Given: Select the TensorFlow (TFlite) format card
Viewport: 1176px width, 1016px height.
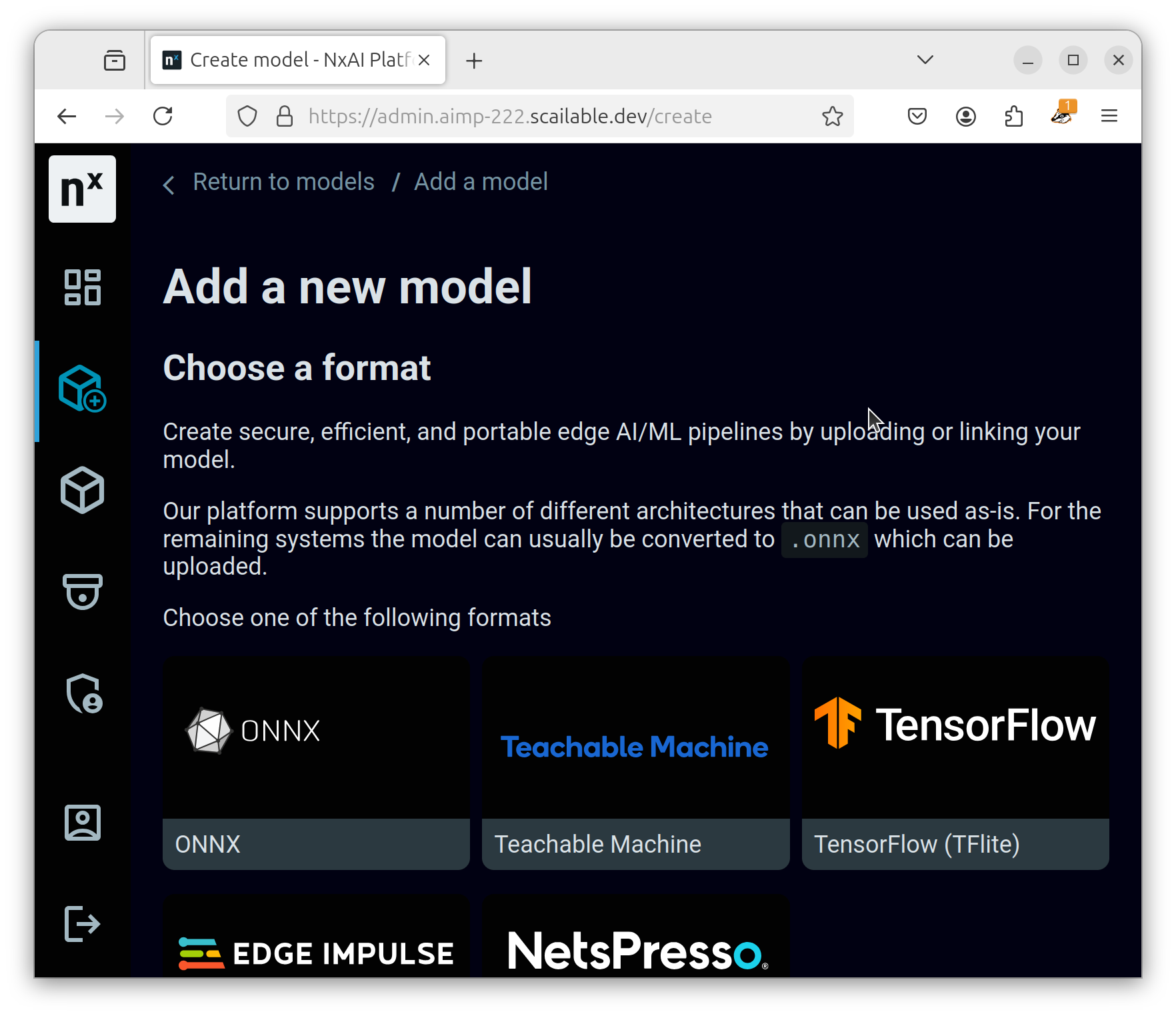Looking at the screenshot, I should coord(955,763).
